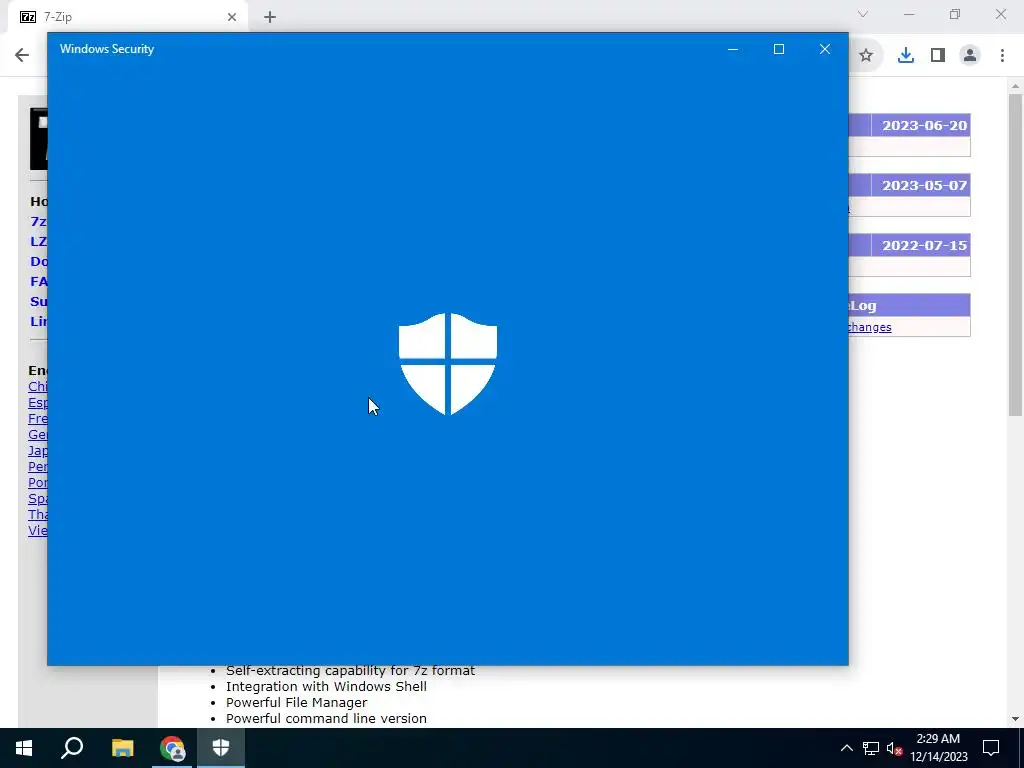Switch to Chrome in the taskbar

[x=172, y=748]
